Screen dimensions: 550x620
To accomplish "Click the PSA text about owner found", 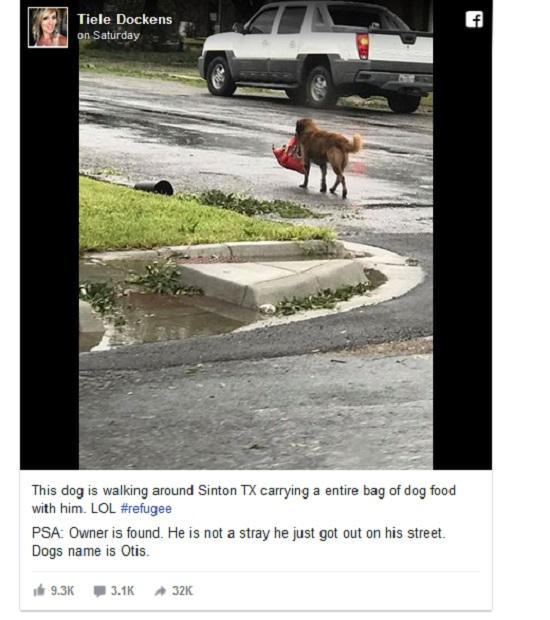I will click(238, 533).
